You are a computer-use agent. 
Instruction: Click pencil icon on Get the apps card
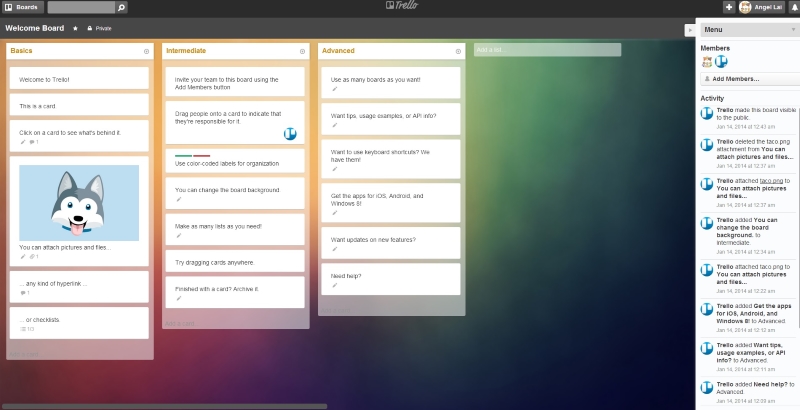pos(335,213)
